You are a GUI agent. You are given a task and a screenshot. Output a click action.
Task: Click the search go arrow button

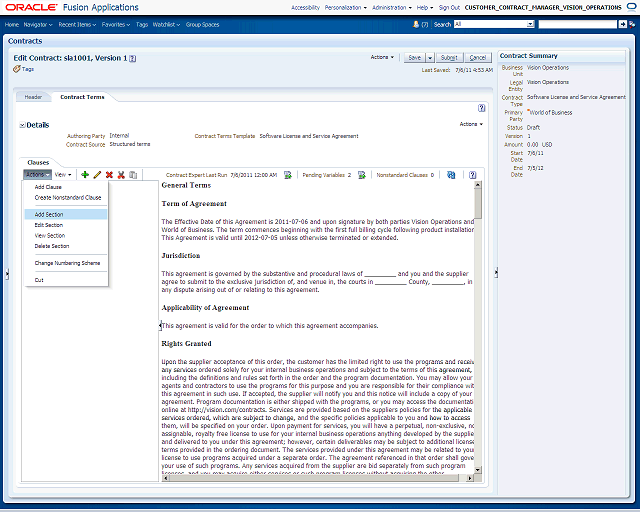click(622, 24)
